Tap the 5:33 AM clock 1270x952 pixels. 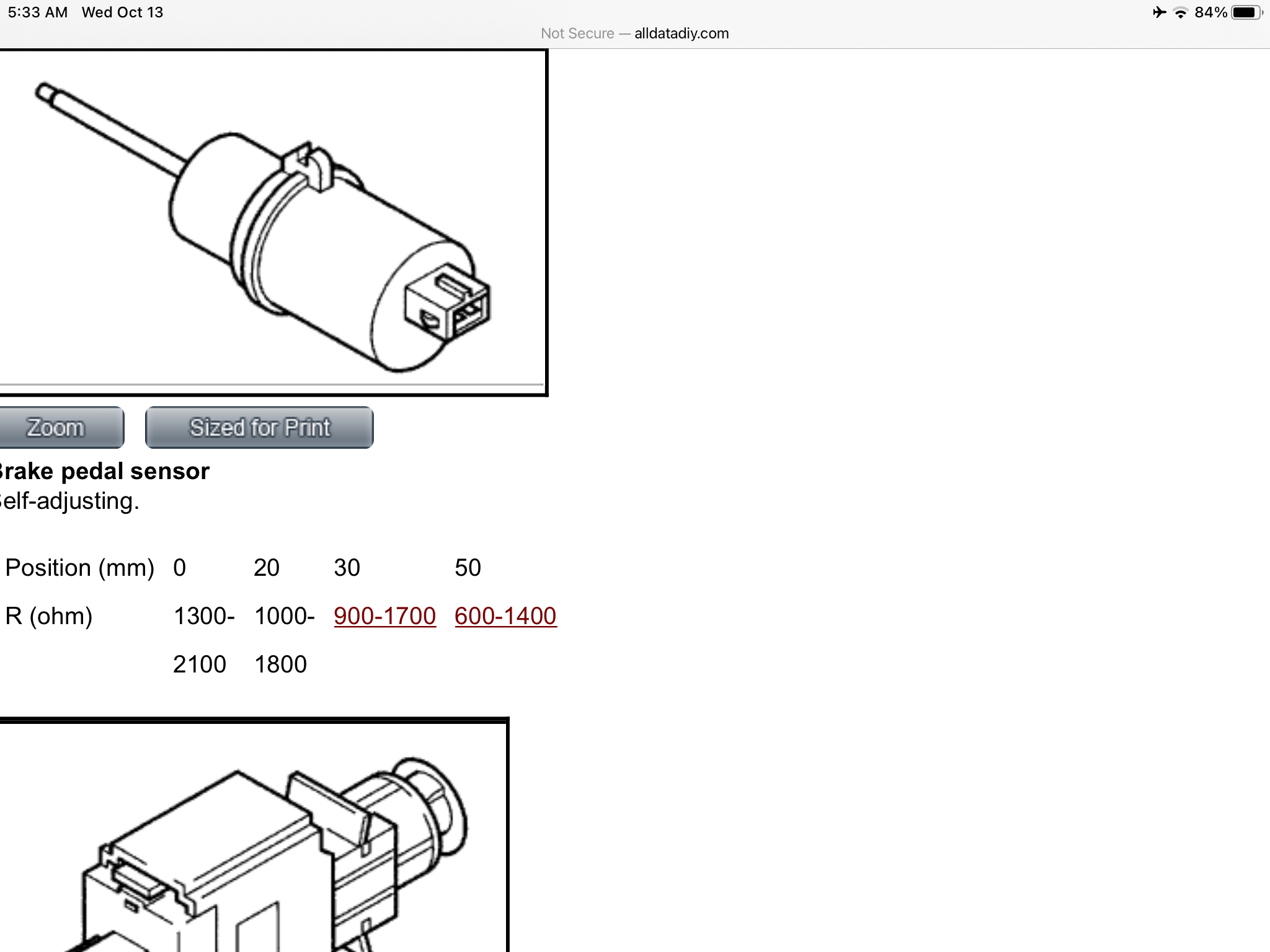click(x=37, y=12)
